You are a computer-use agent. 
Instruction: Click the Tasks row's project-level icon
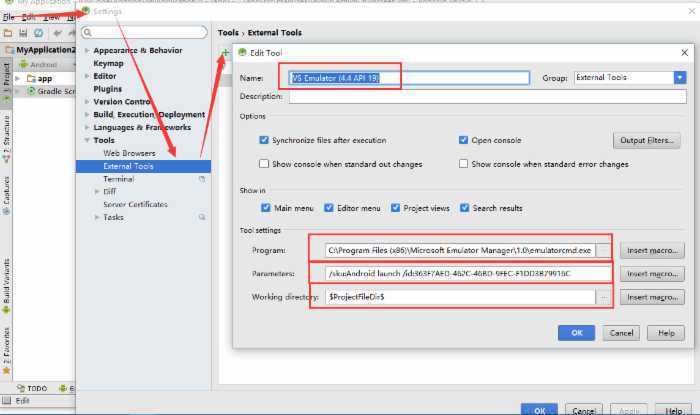tap(202, 217)
